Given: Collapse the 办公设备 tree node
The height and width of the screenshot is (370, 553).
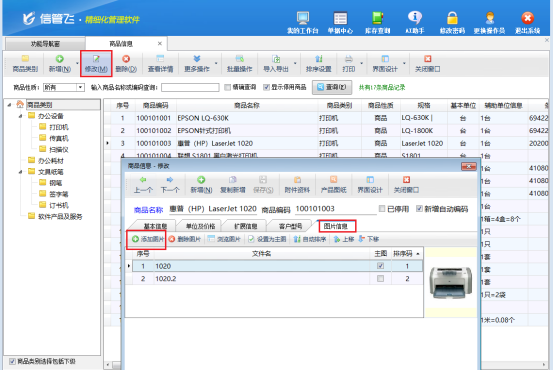Looking at the screenshot, I should tap(20, 116).
